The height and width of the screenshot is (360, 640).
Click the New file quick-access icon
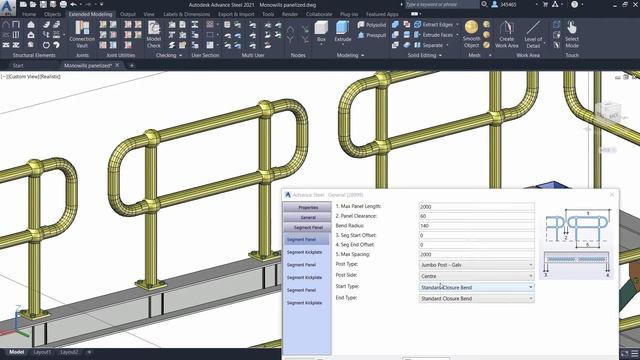pos(23,4)
